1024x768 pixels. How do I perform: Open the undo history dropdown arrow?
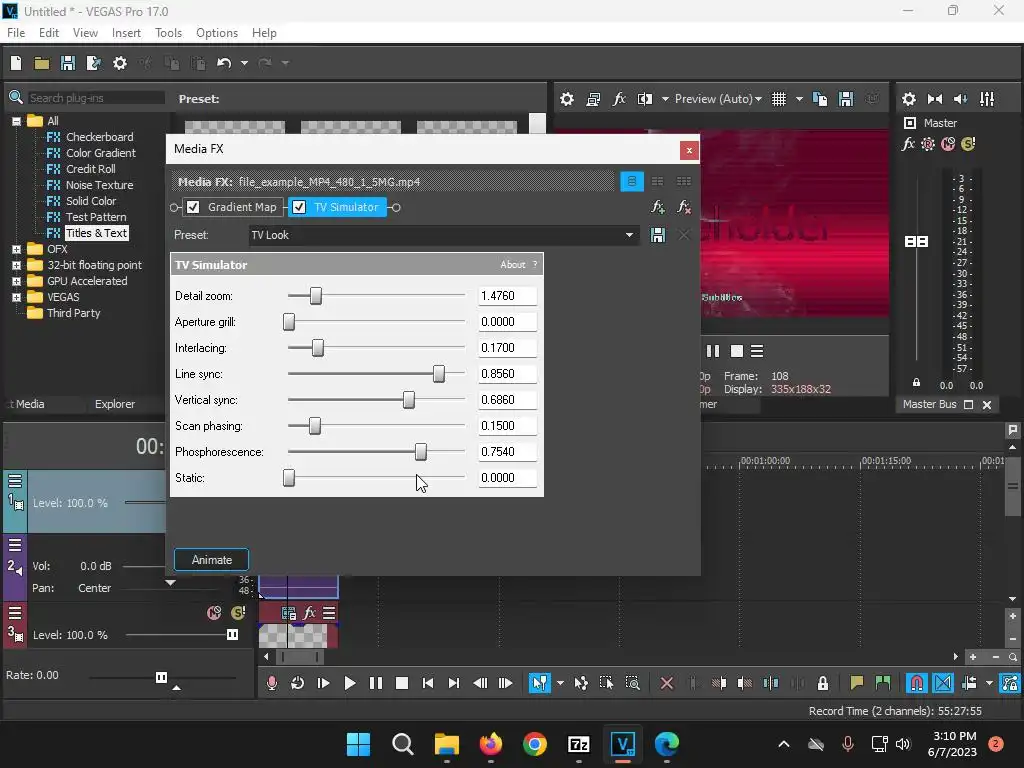244,63
